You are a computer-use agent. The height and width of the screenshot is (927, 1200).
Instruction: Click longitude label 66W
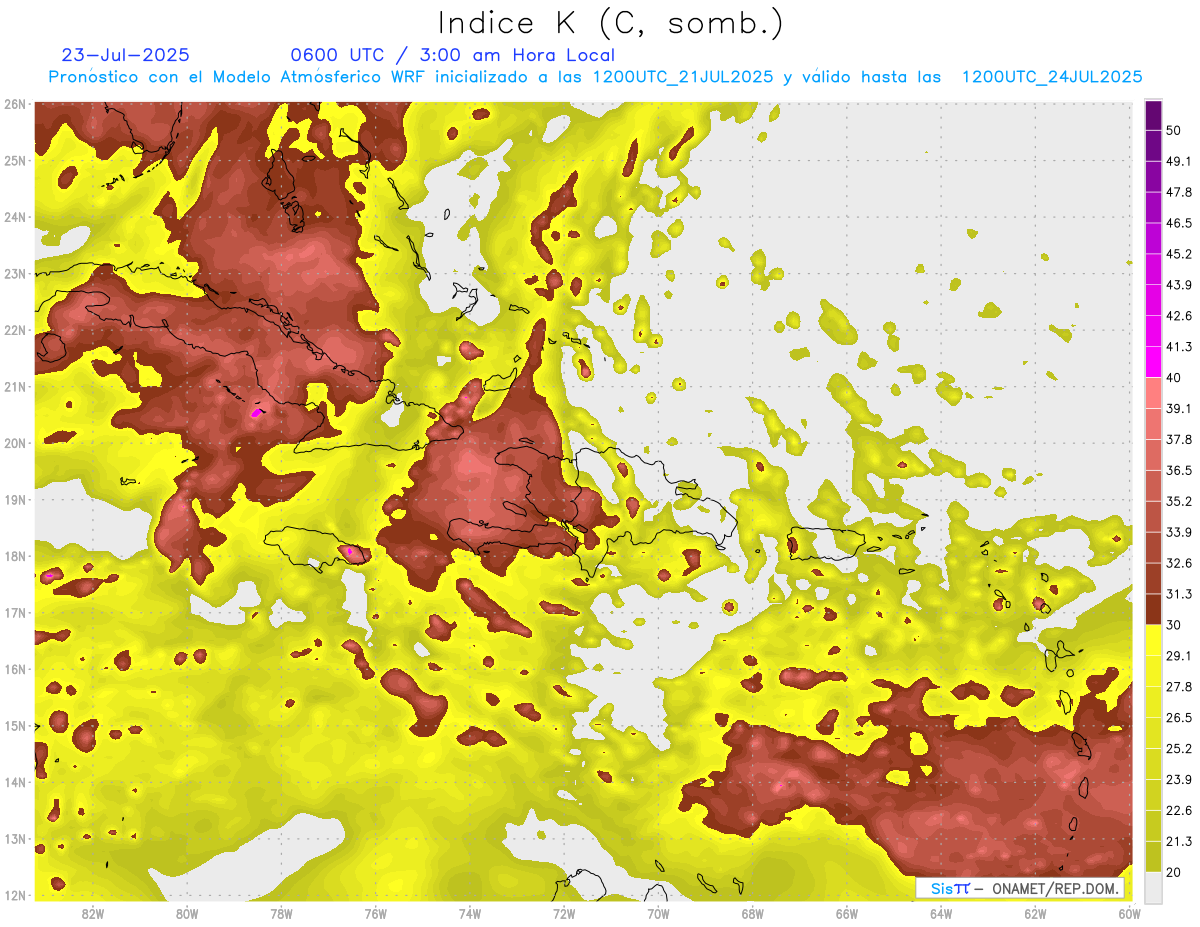click(847, 913)
